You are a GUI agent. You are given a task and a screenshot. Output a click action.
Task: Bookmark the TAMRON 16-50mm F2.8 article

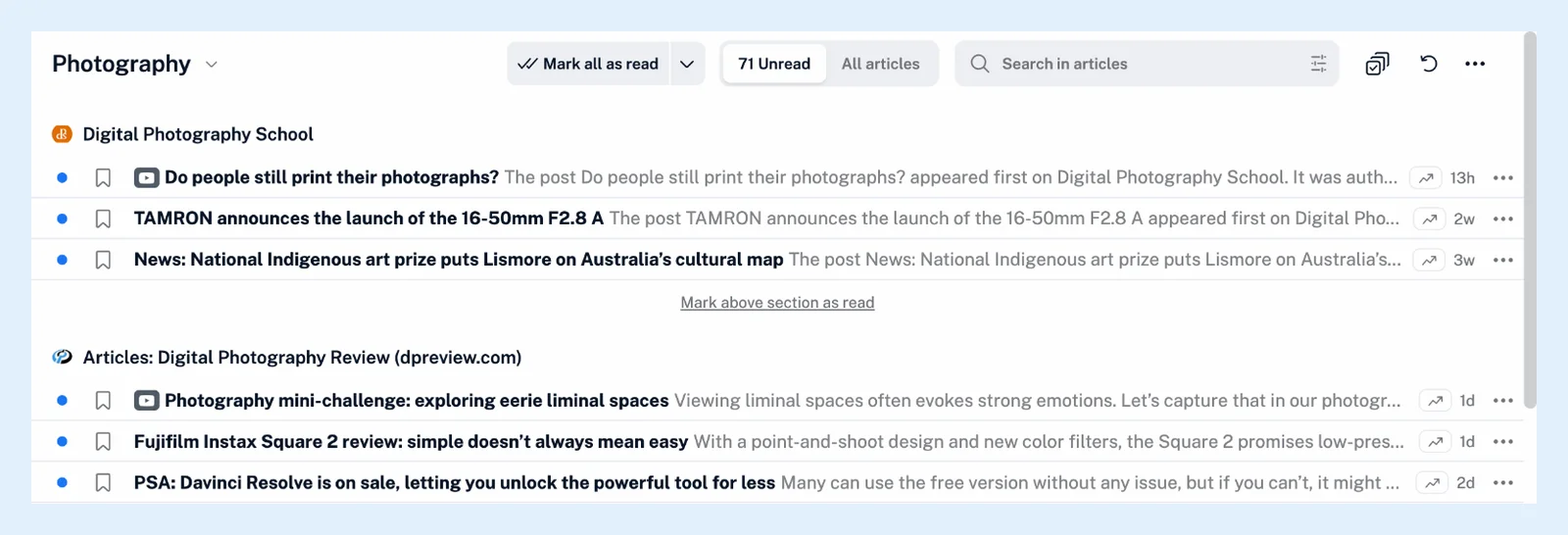(x=103, y=219)
